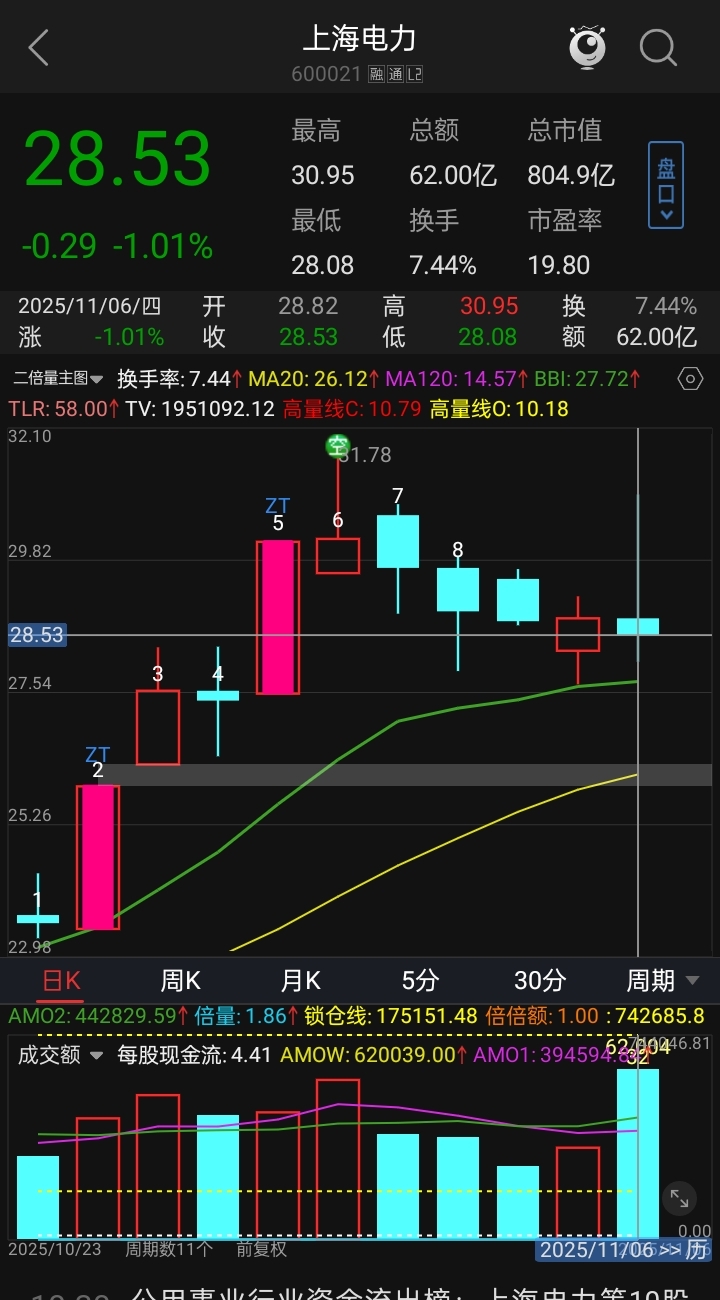Tap 锁仓线: 175151.48 value

coord(391,1016)
